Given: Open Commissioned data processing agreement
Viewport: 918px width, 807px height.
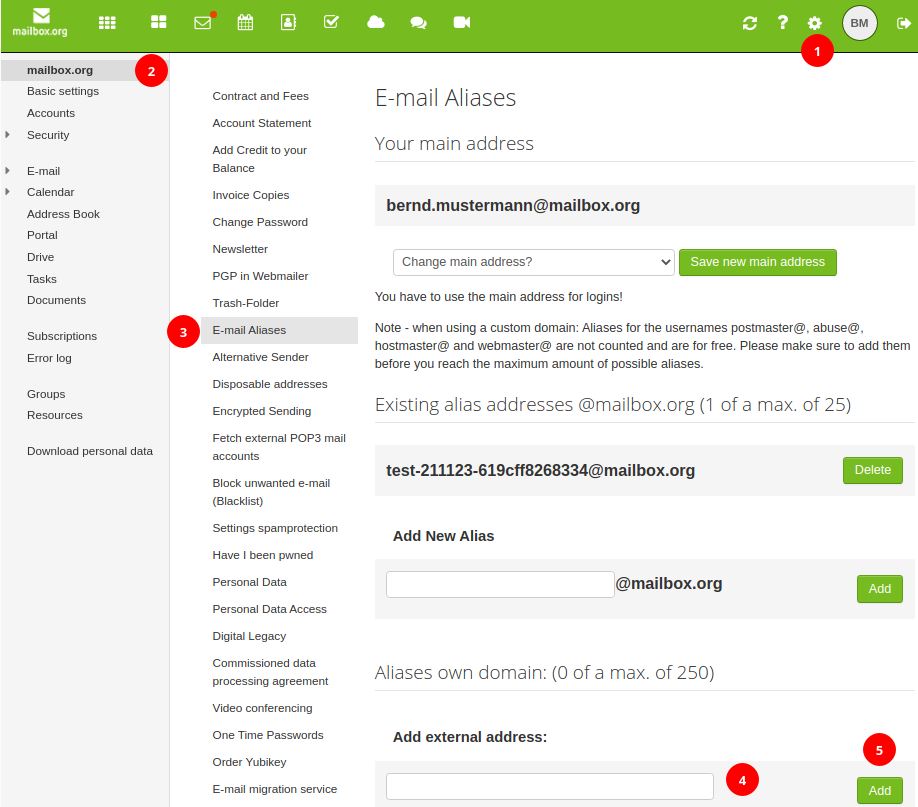Looking at the screenshot, I should 270,672.
